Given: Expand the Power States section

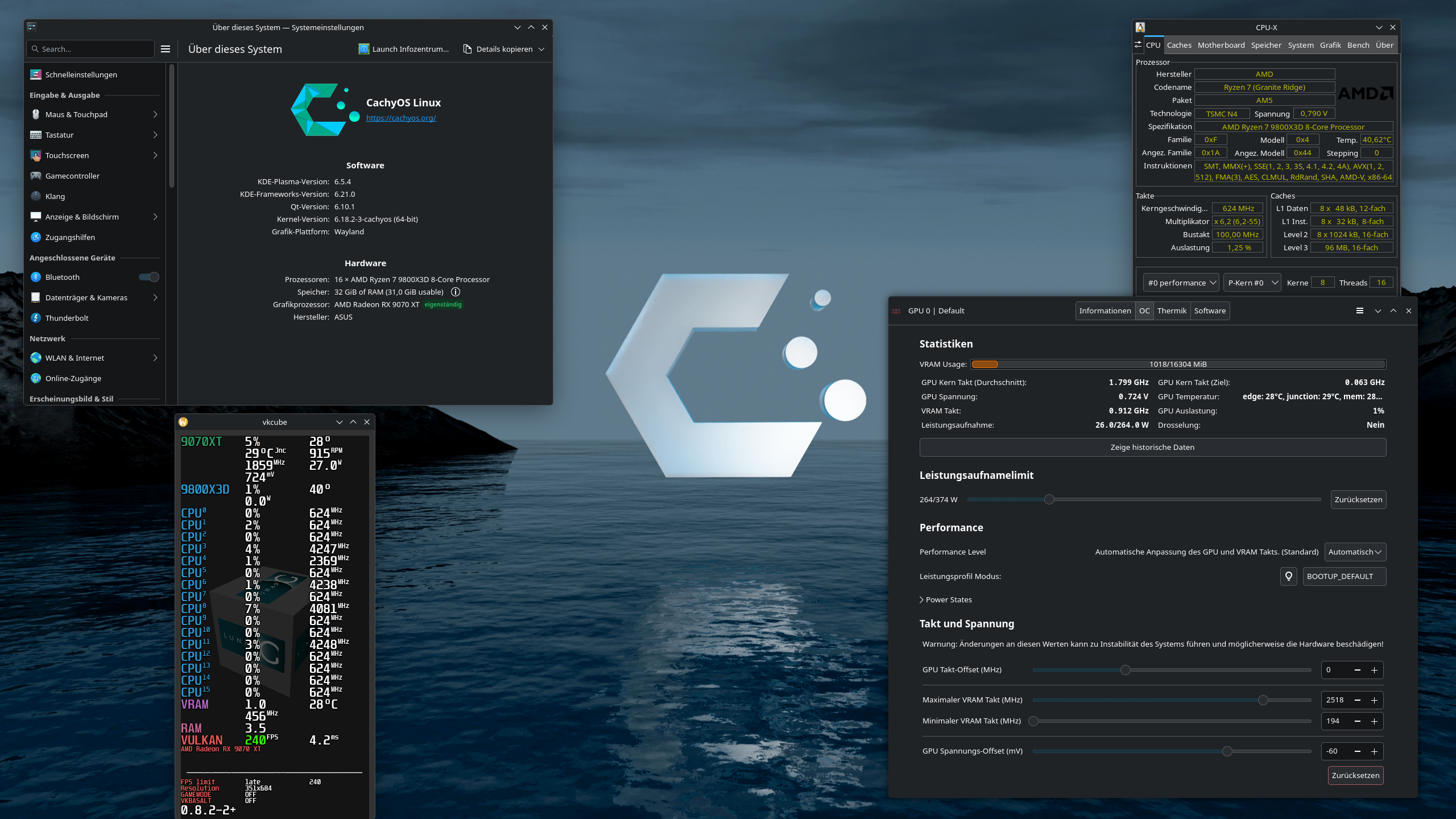Looking at the screenshot, I should click(x=946, y=599).
